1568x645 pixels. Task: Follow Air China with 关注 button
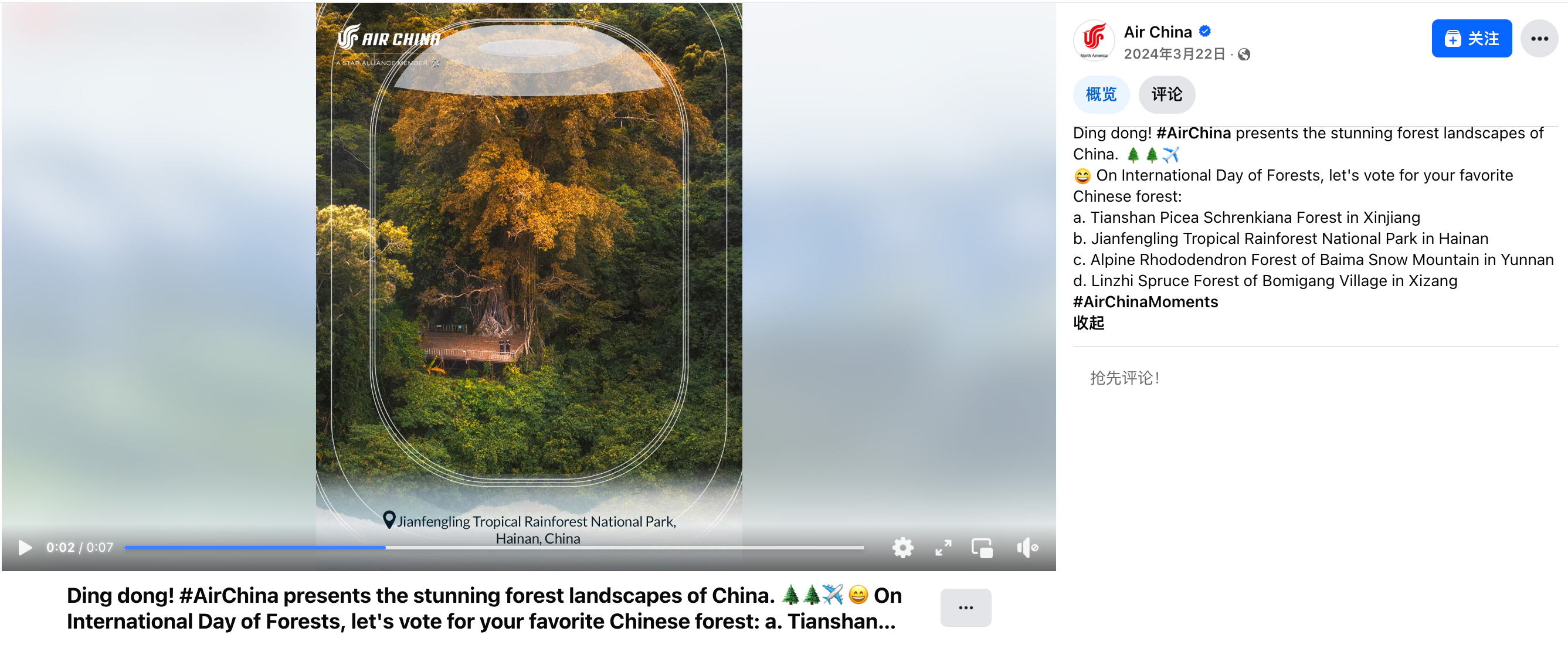click(1471, 38)
